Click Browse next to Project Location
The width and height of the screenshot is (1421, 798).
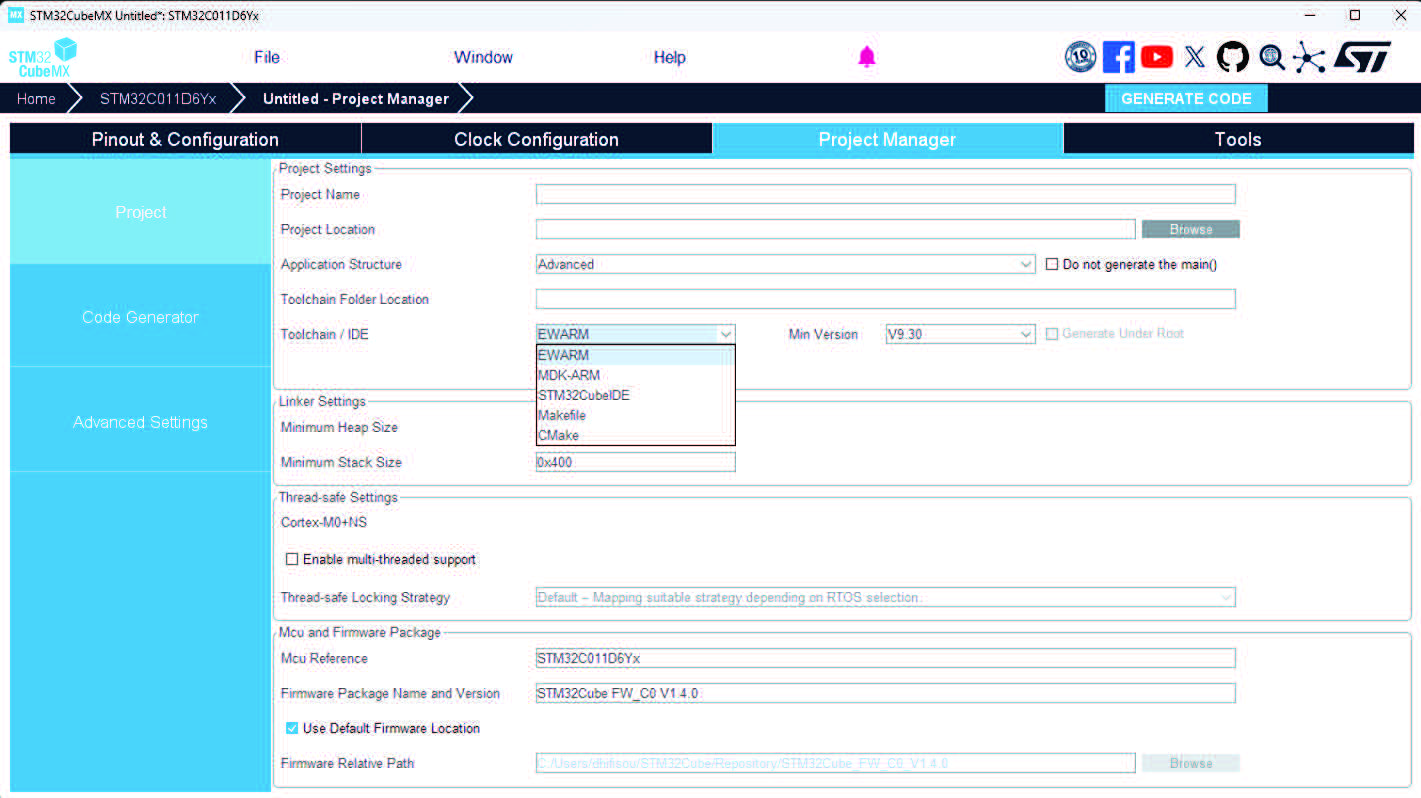(1191, 229)
